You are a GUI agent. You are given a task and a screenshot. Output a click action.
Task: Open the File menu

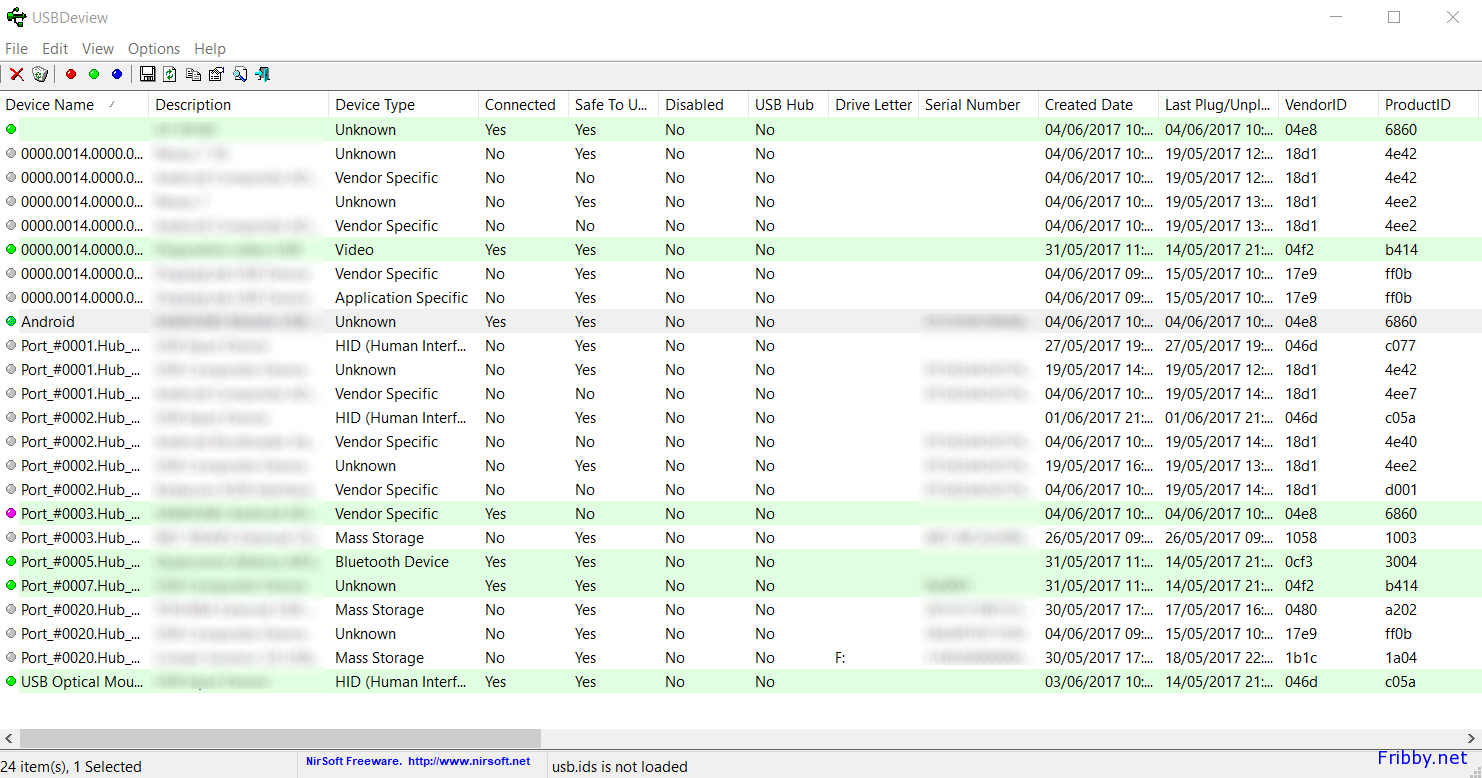tap(16, 48)
